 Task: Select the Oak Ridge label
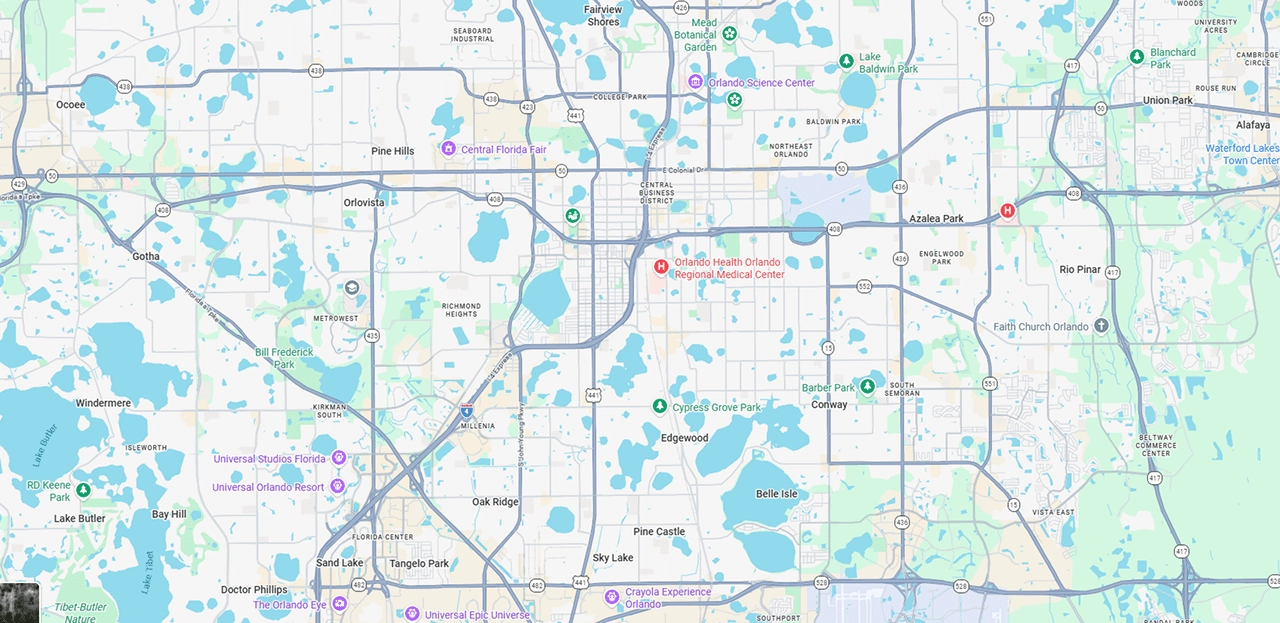click(x=495, y=502)
